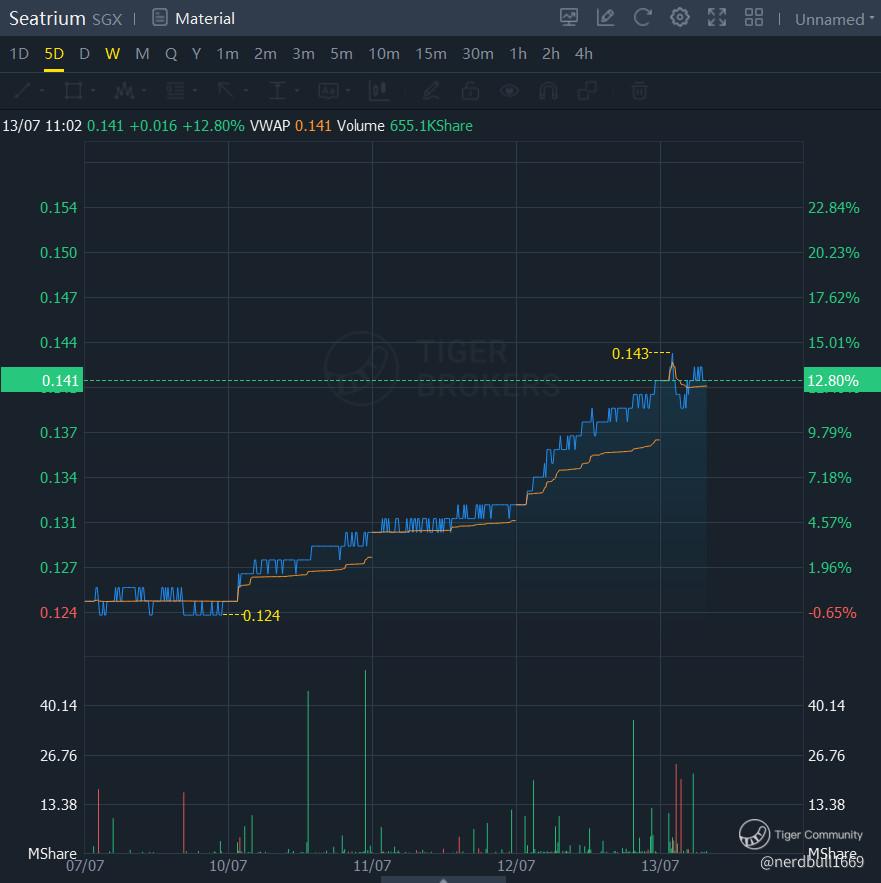Select the arrow drawing tool

(x=226, y=90)
